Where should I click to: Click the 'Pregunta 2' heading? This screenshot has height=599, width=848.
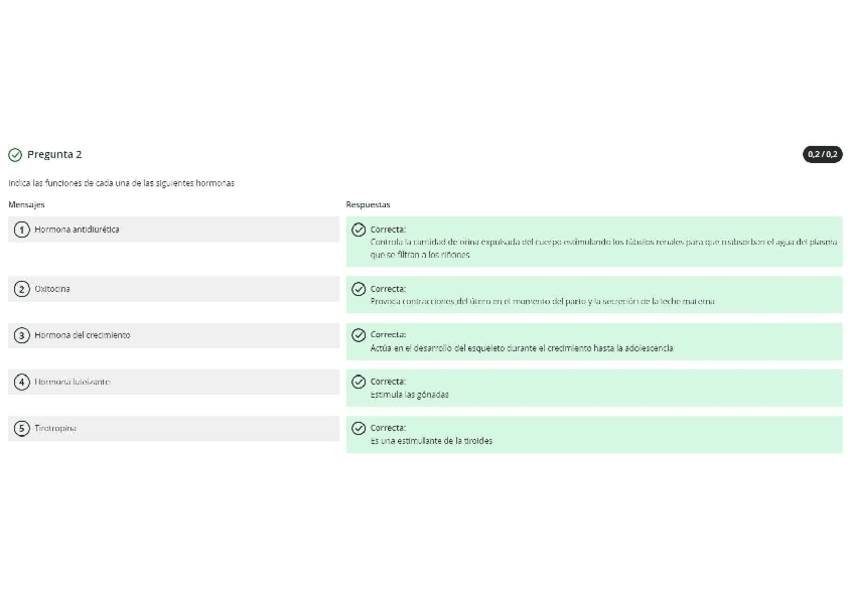pyautogui.click(x=54, y=155)
